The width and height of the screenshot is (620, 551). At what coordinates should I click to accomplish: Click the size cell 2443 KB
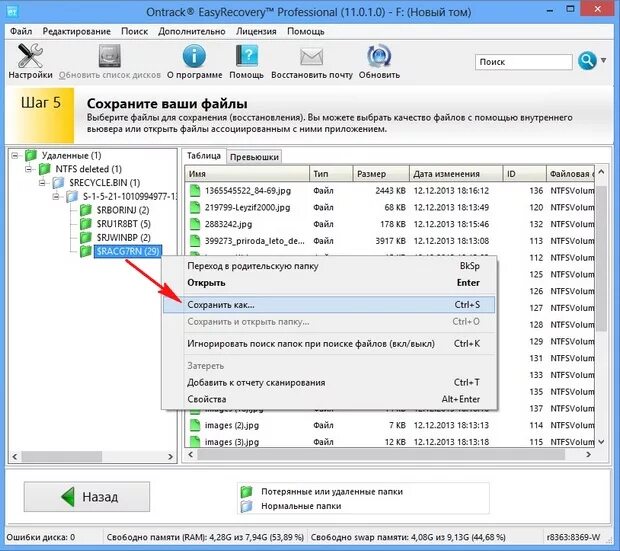(390, 191)
